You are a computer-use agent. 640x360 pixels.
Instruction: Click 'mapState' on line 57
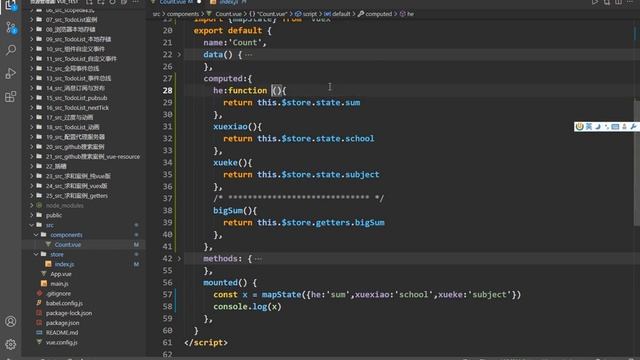pyautogui.click(x=281, y=295)
